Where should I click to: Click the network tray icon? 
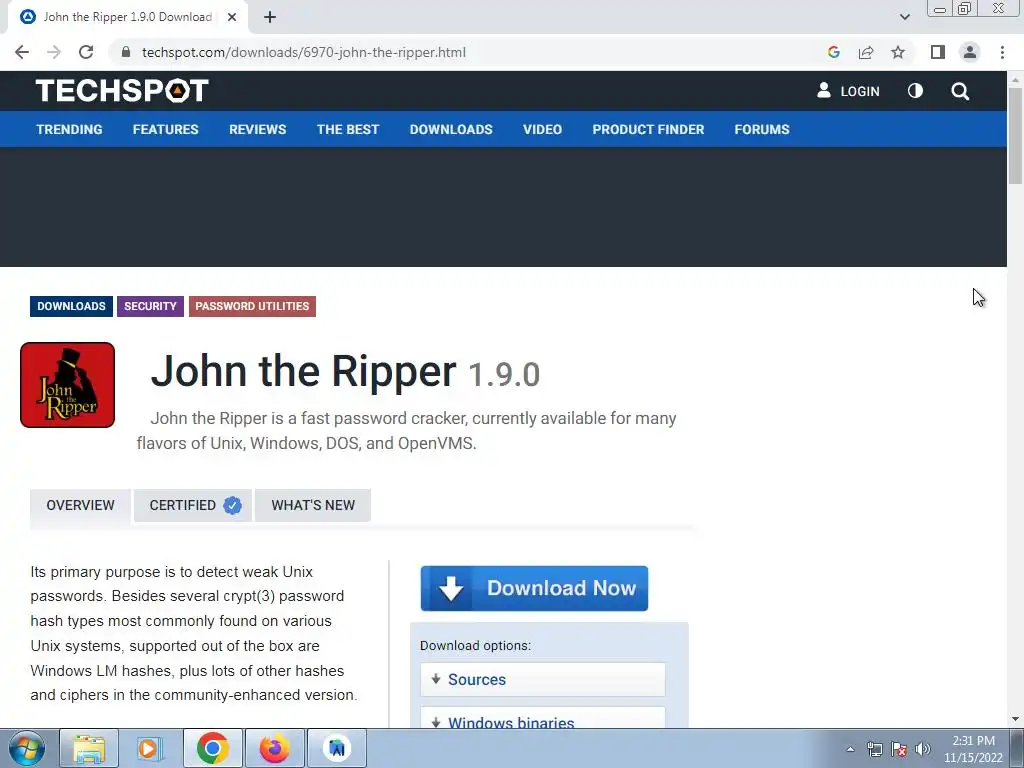point(874,749)
